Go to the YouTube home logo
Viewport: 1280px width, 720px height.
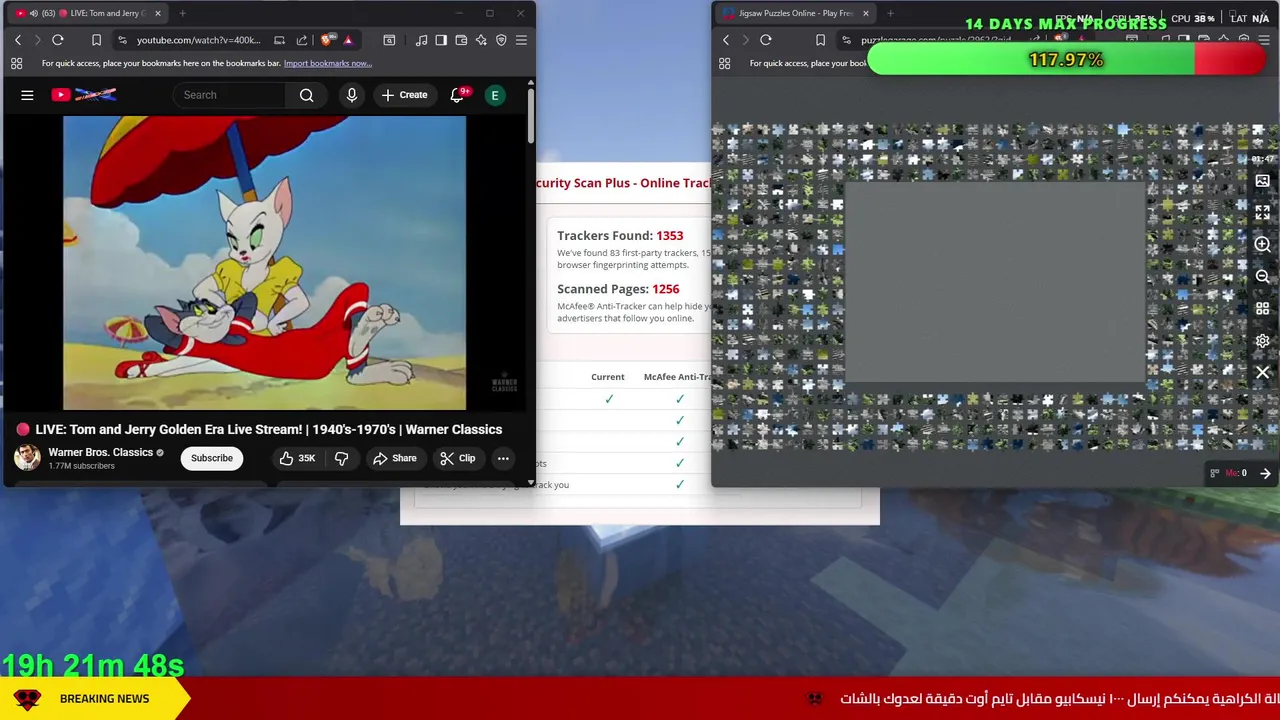coord(84,95)
